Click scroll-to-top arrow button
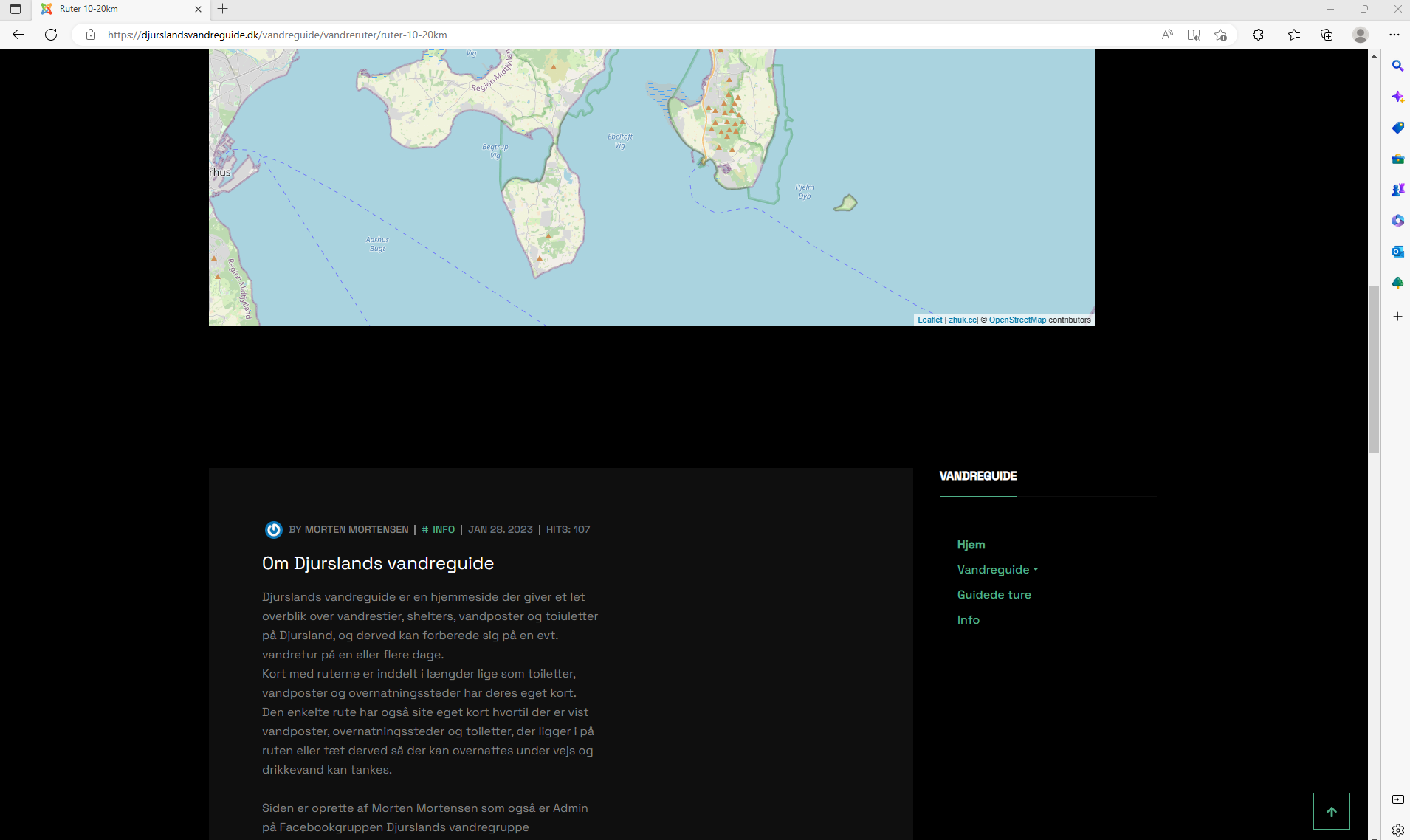Screen dimensions: 1410x840 click(1331, 811)
